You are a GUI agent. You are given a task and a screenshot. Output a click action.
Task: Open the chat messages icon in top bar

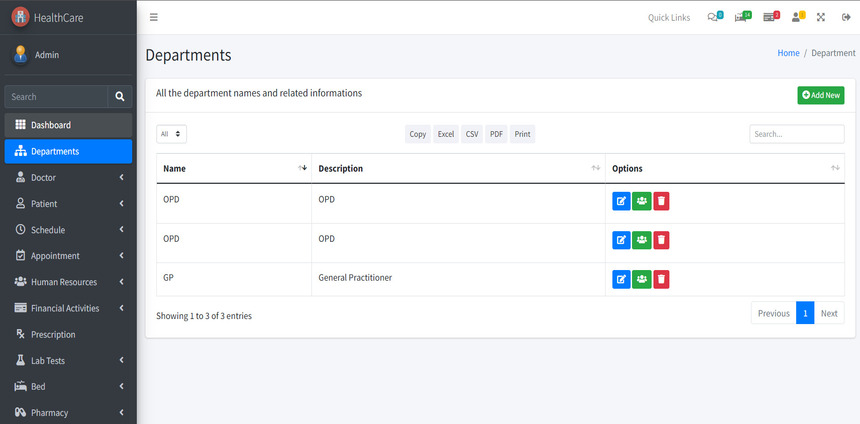713,17
